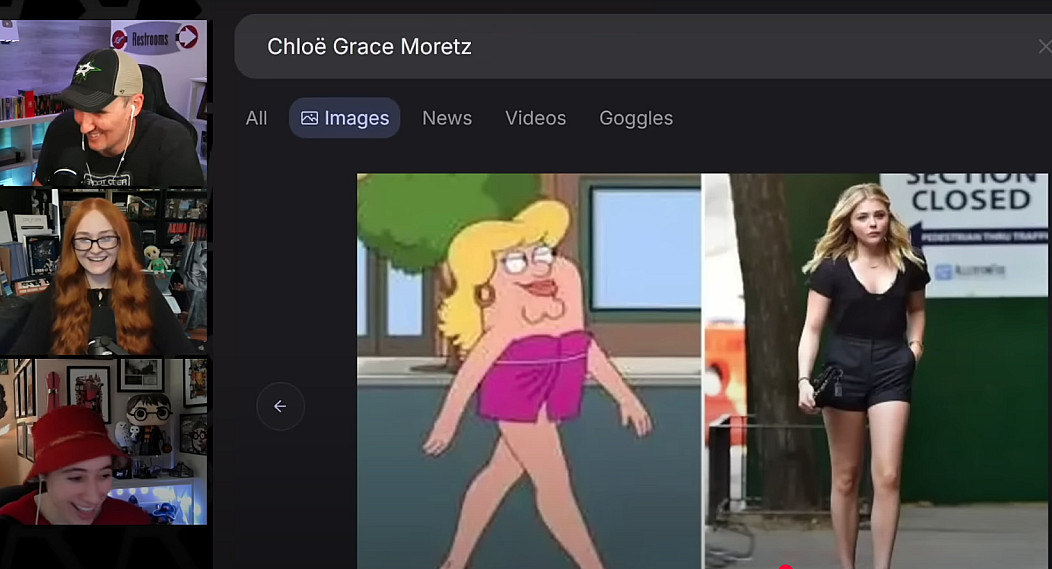The image size is (1052, 569).
Task: Open the News tab
Action: [x=447, y=118]
